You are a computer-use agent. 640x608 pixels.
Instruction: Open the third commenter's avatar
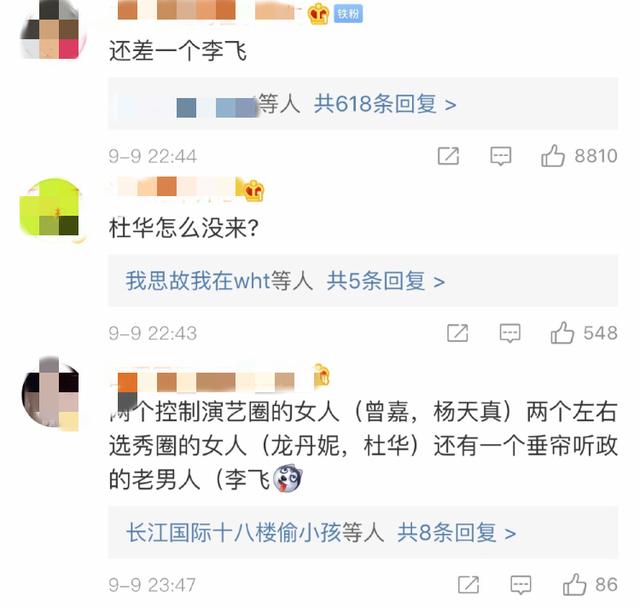(x=51, y=394)
